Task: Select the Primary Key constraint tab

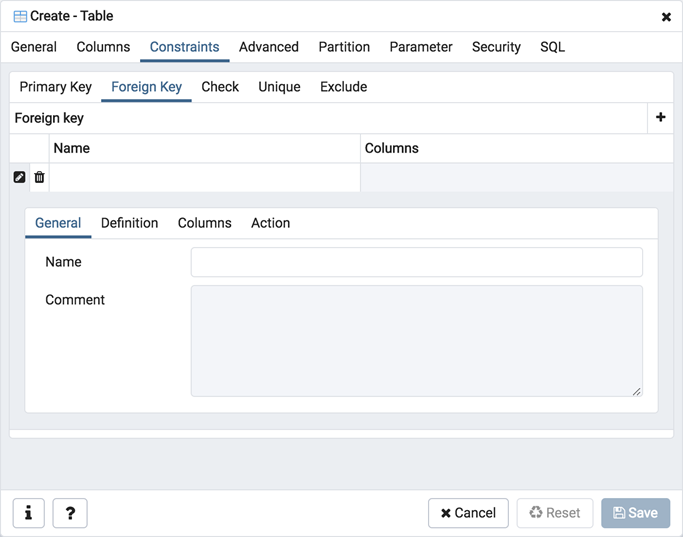Action: [56, 87]
